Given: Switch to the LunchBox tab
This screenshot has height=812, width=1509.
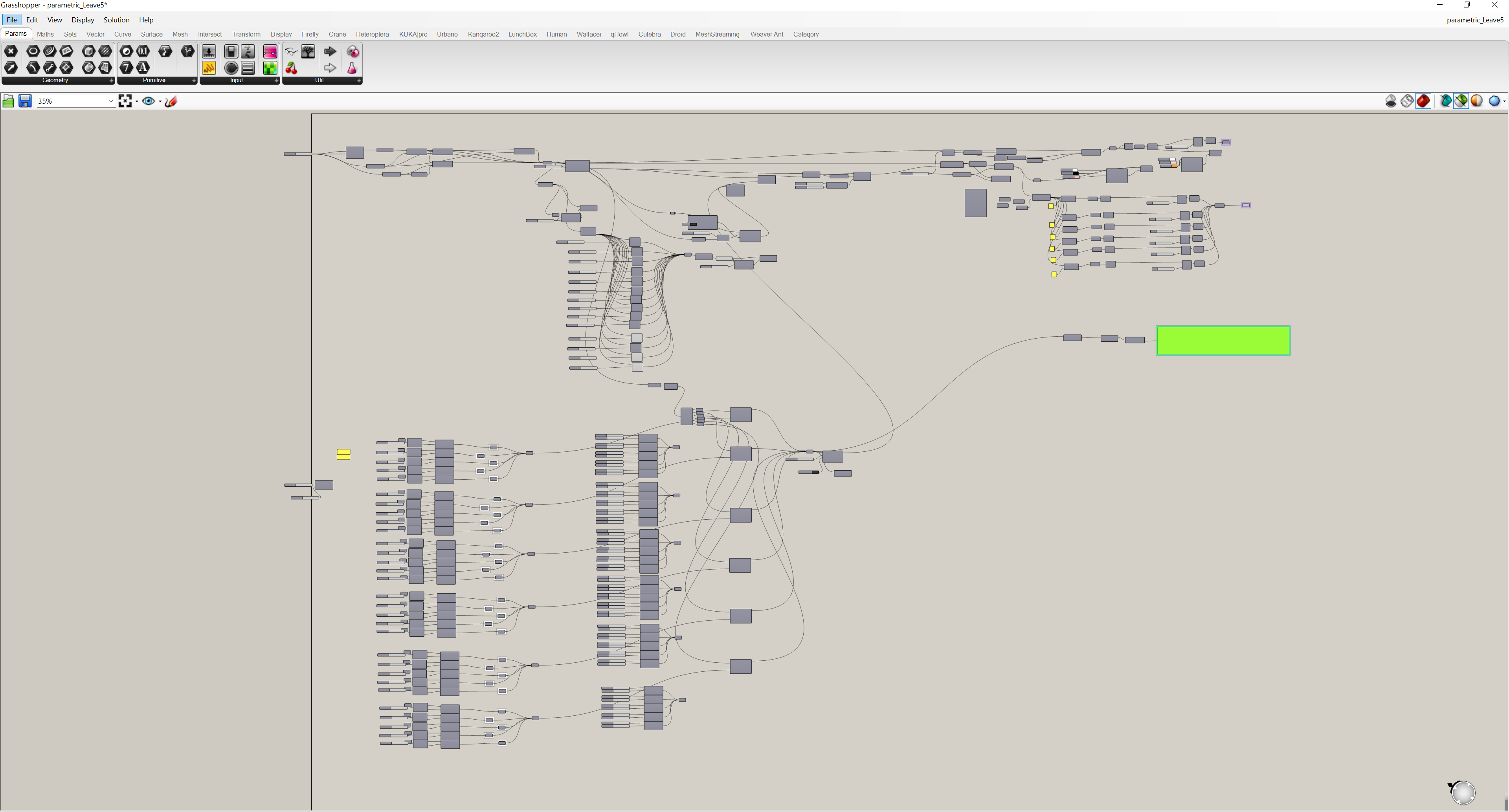Looking at the screenshot, I should coord(523,35).
